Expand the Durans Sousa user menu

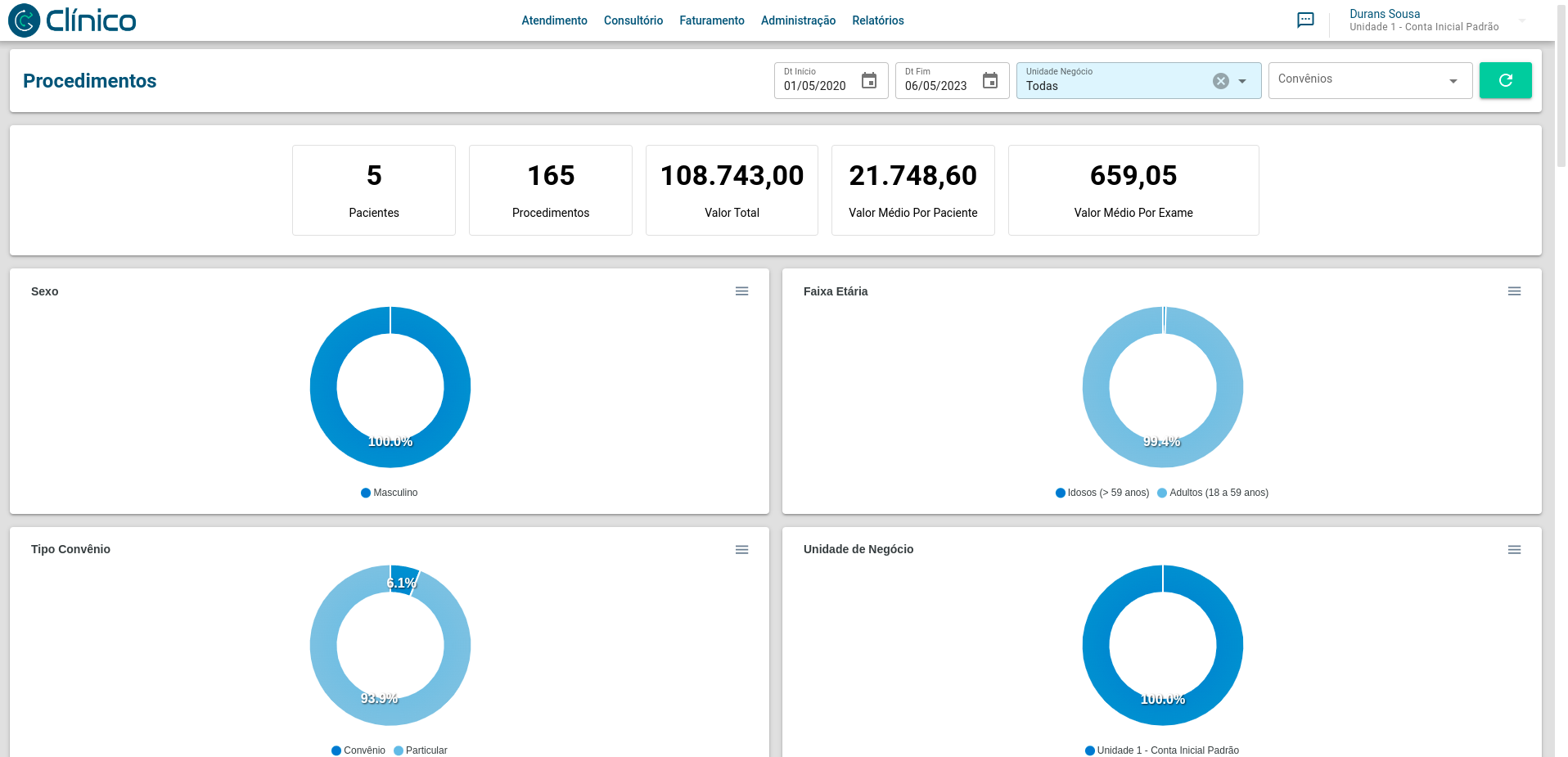(x=1521, y=20)
